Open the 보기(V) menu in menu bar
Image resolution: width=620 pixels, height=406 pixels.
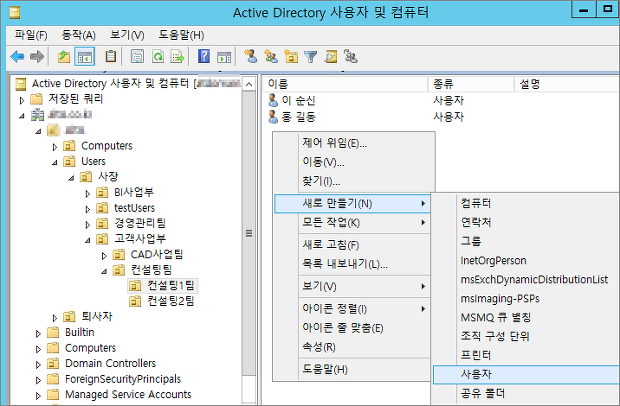(x=127, y=35)
